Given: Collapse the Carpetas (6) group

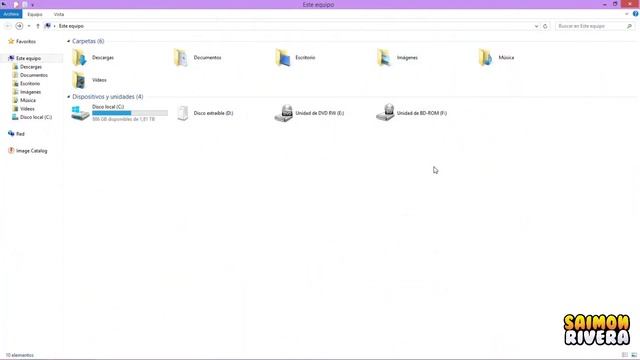Looking at the screenshot, I should 69,41.
